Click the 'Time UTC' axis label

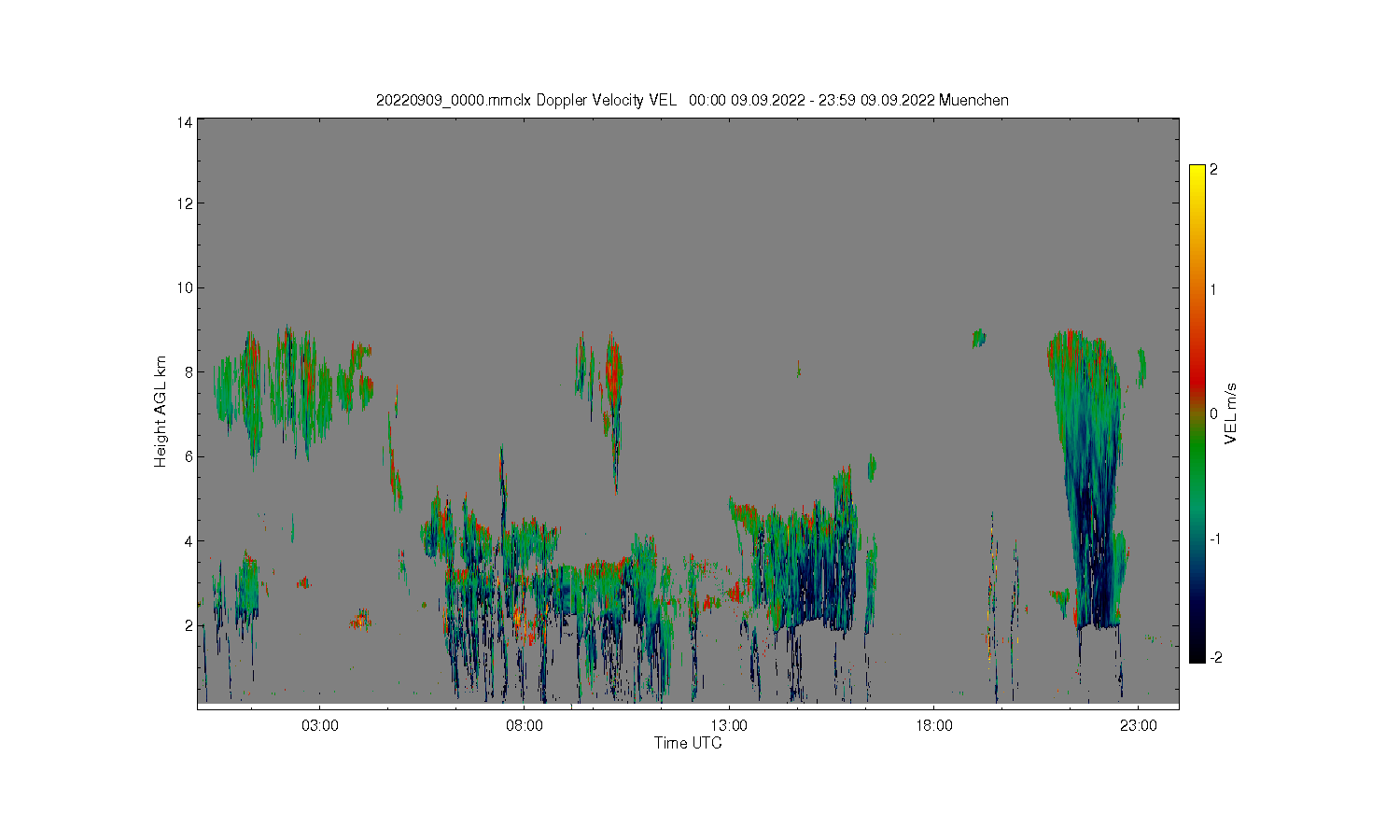click(688, 744)
